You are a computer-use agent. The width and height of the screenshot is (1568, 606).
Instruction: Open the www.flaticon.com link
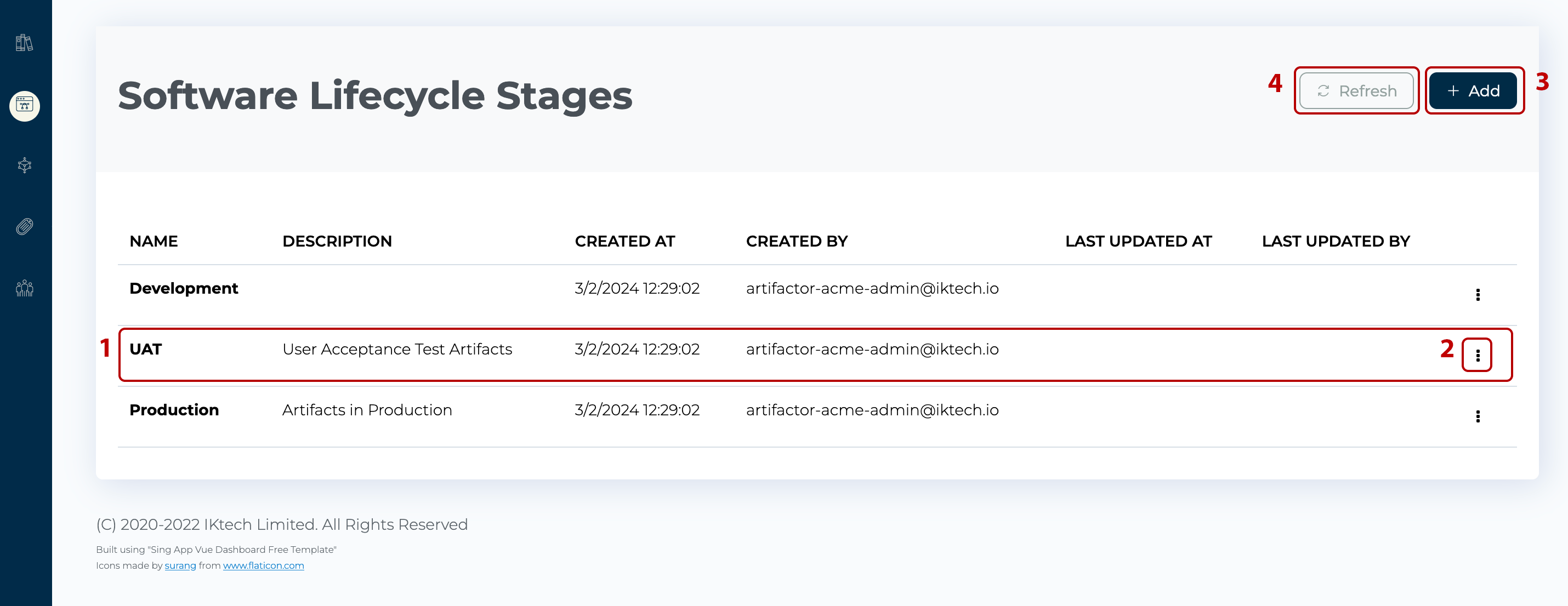coord(264,565)
